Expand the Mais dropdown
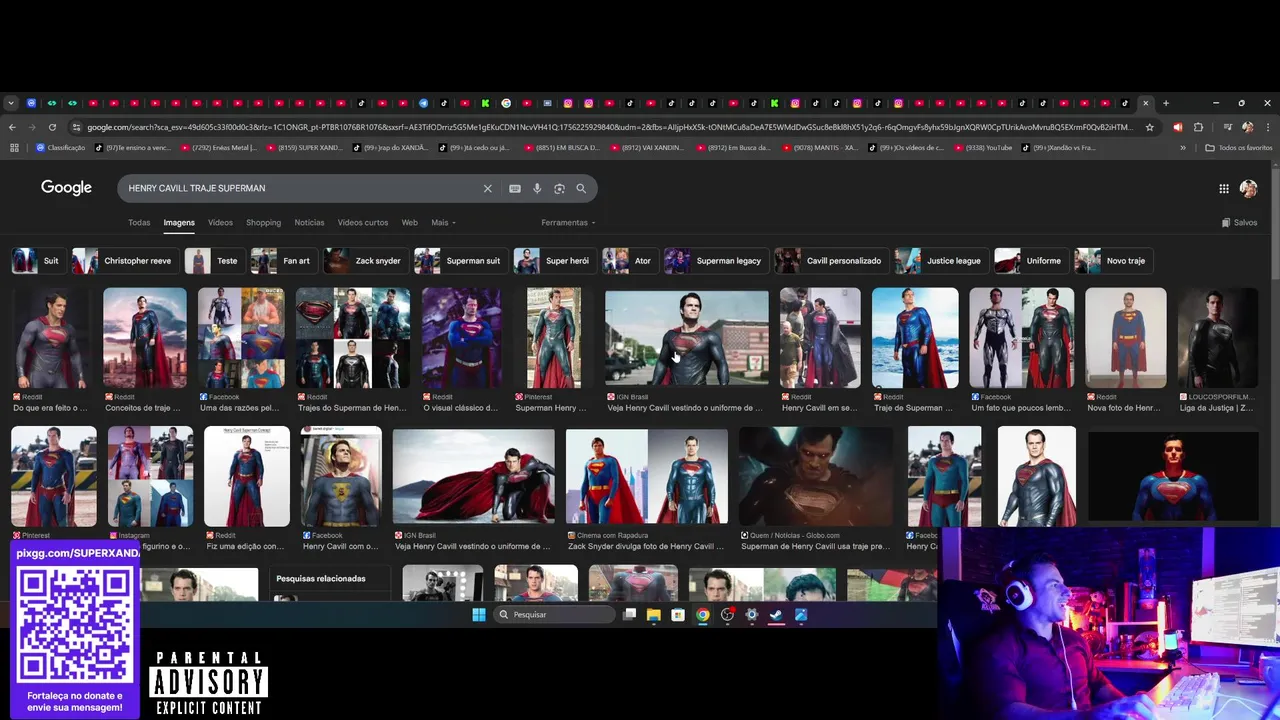 point(443,222)
